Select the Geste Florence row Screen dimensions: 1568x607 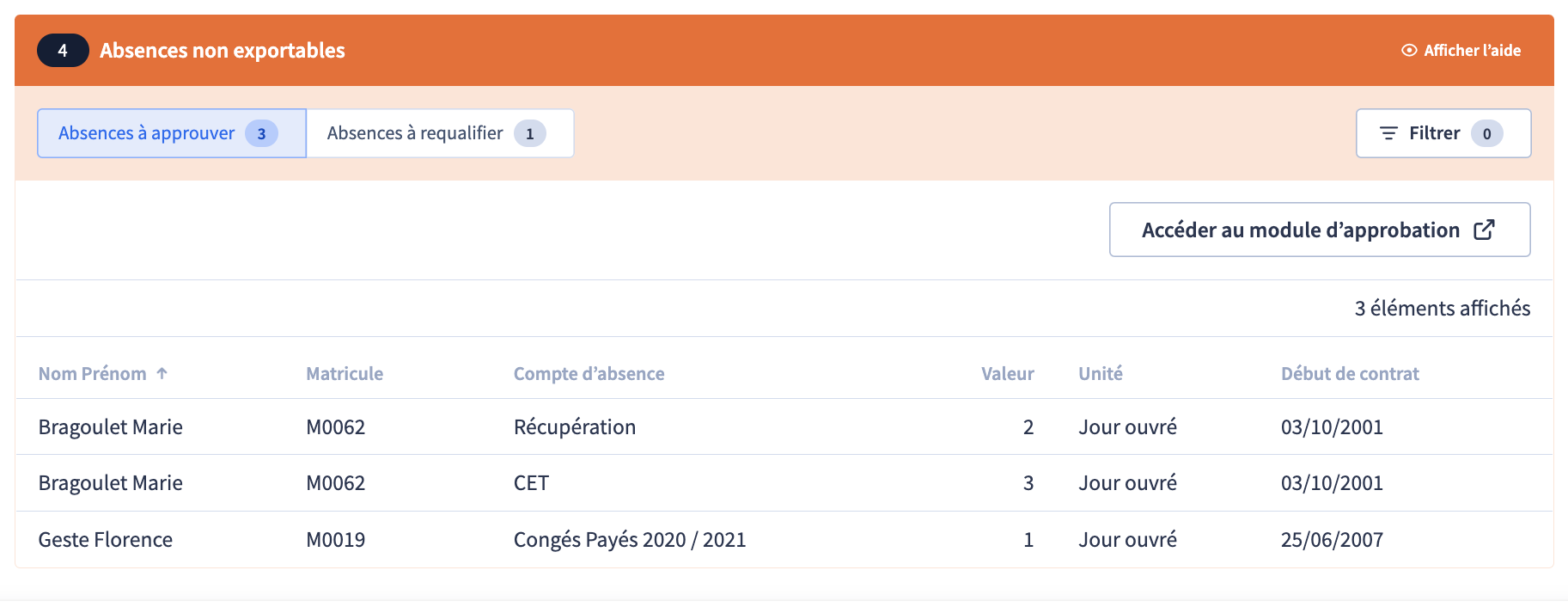click(x=106, y=540)
